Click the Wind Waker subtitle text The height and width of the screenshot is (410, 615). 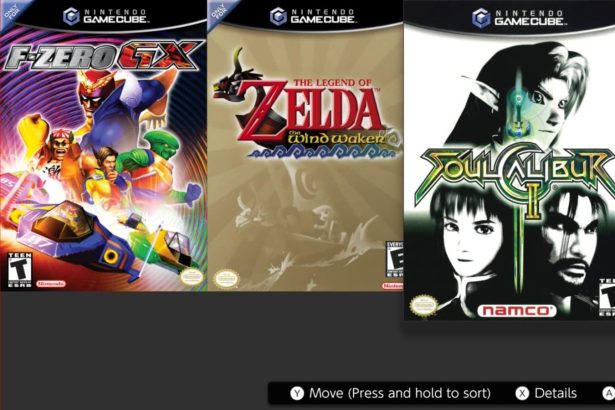[x=337, y=139]
